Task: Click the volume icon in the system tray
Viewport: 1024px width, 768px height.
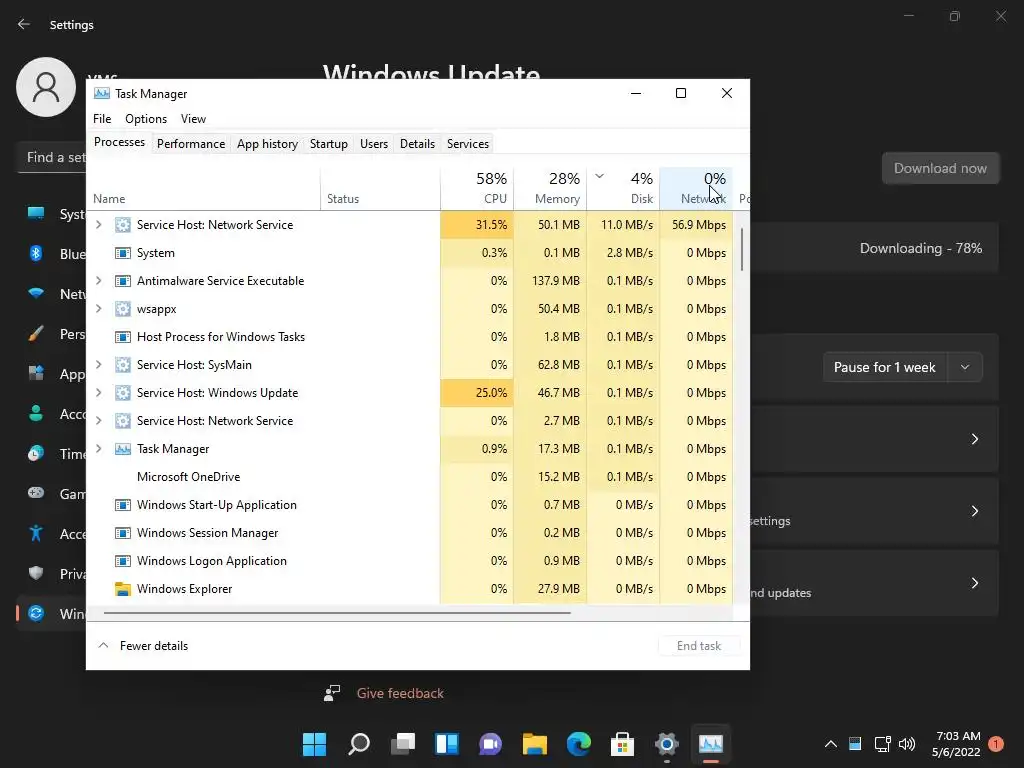Action: coord(906,744)
